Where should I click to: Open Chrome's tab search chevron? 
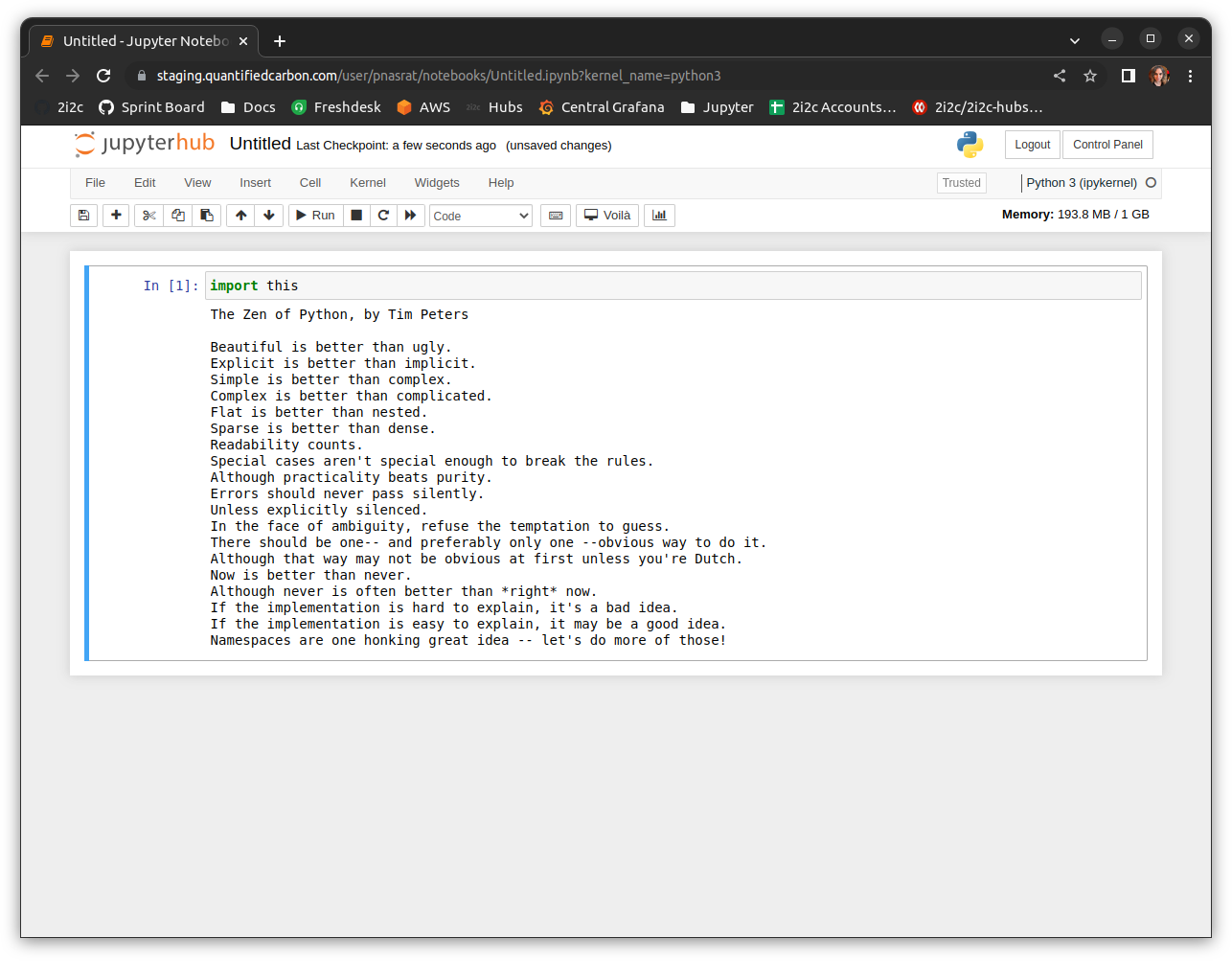[x=1075, y=40]
